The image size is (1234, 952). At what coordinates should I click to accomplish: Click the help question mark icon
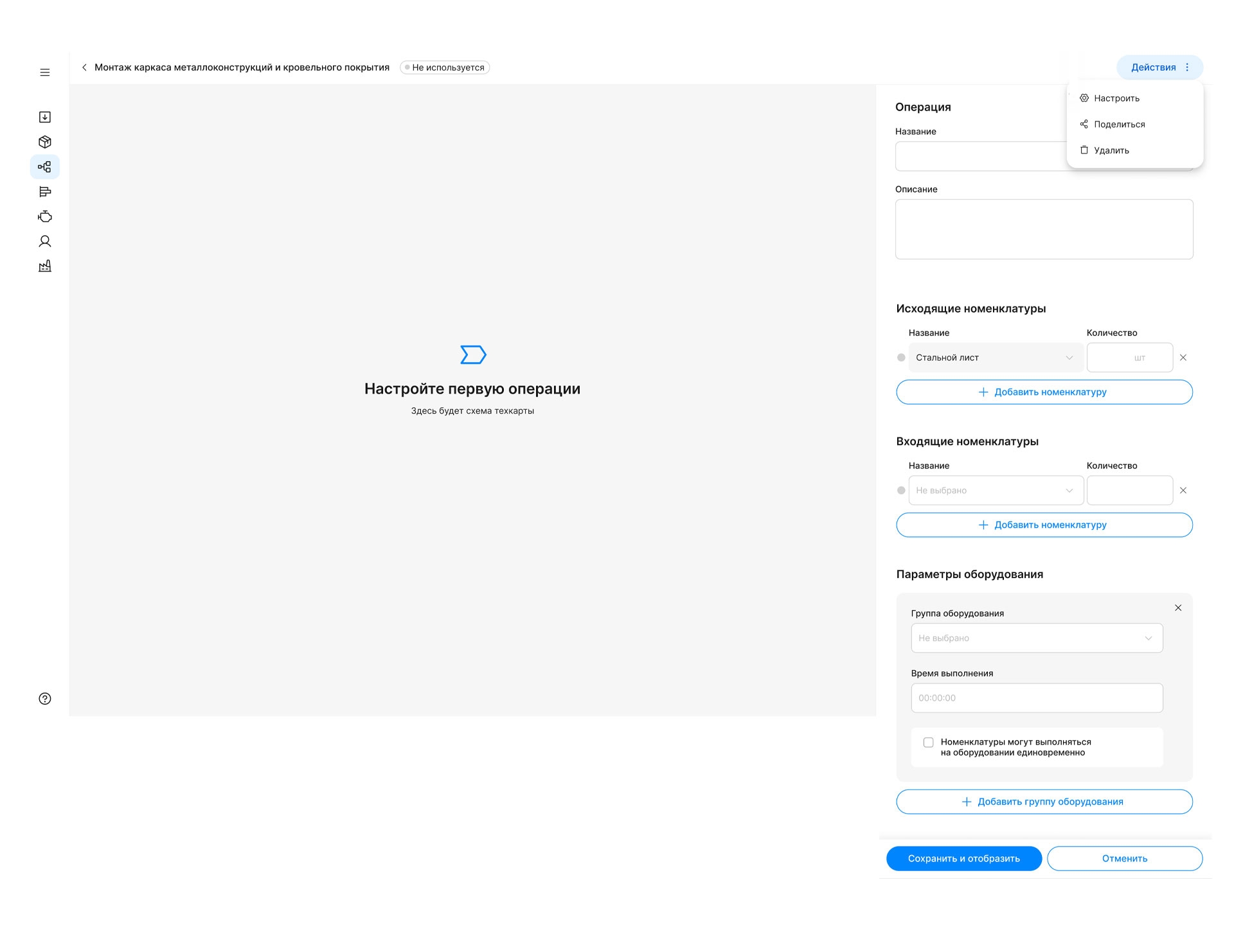pyautogui.click(x=45, y=699)
